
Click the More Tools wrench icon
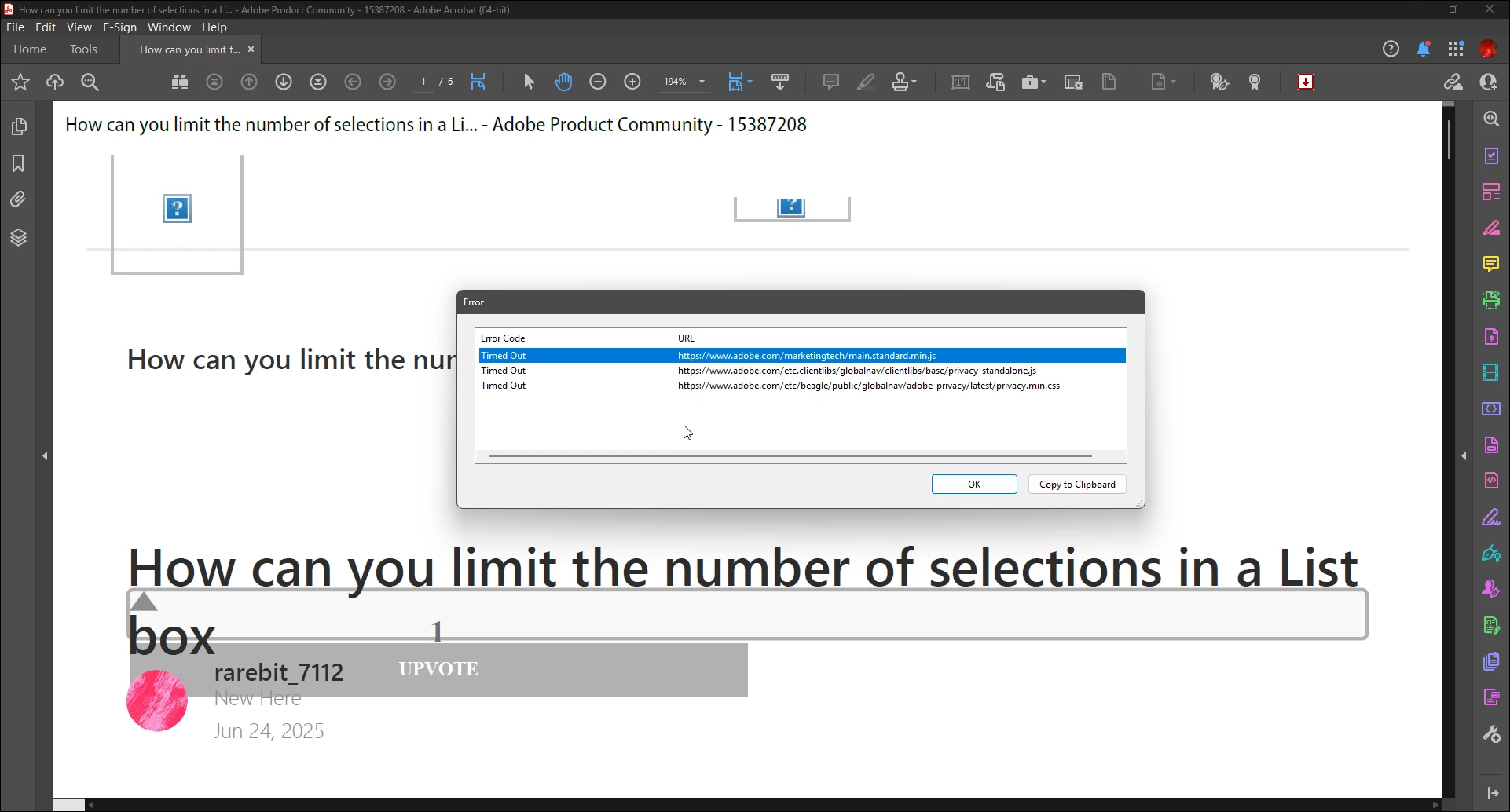(x=1491, y=735)
